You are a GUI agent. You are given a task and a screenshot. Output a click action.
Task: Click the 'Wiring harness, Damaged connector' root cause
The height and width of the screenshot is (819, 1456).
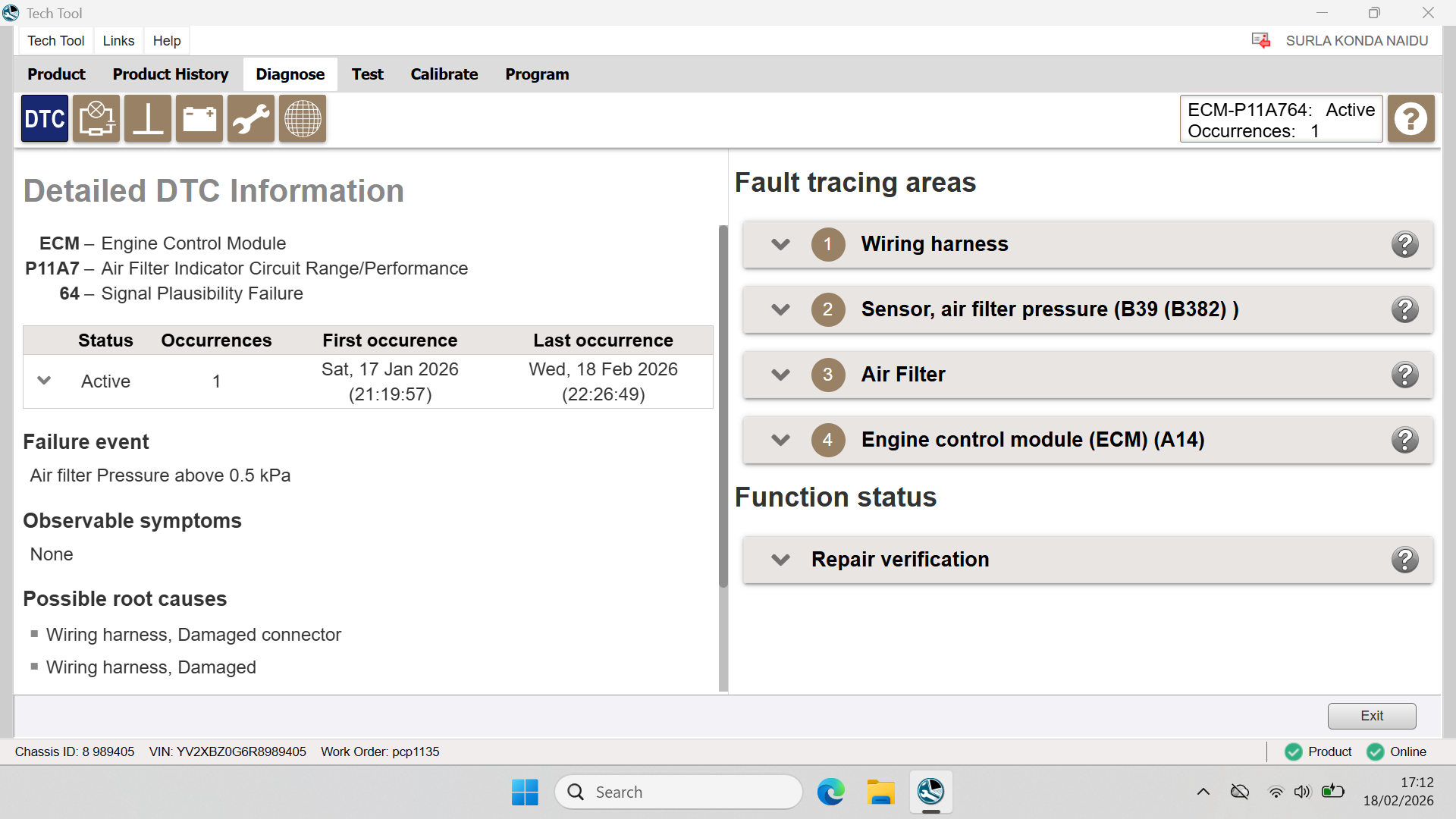(x=193, y=635)
